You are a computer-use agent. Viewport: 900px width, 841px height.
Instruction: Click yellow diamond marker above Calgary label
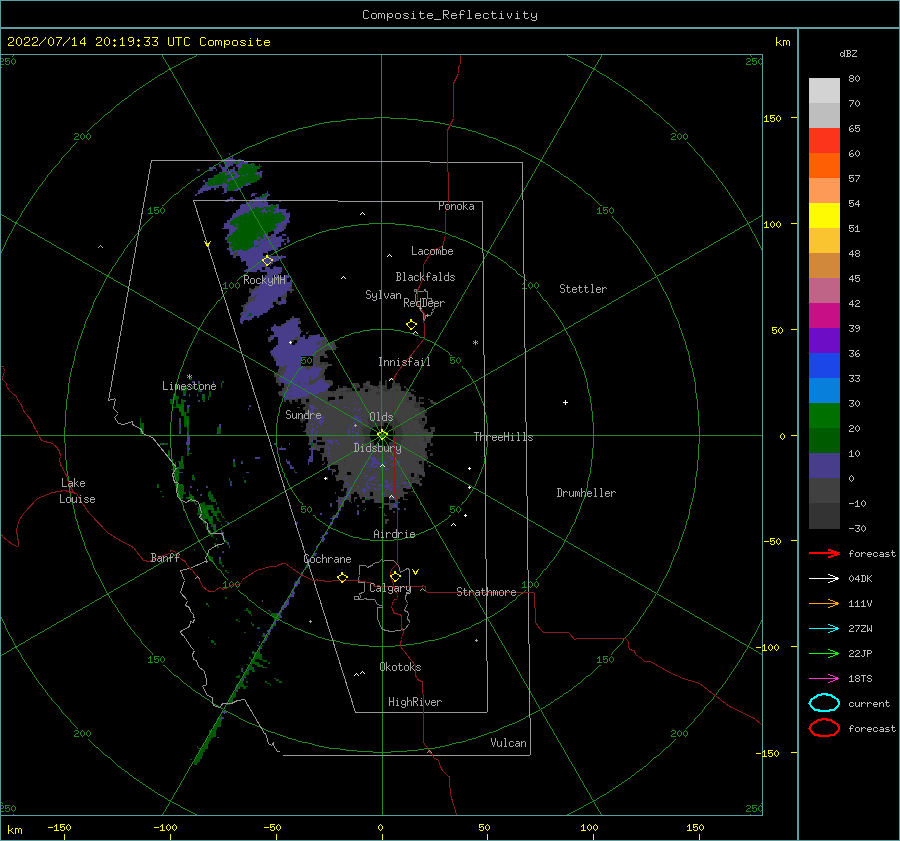point(395,576)
